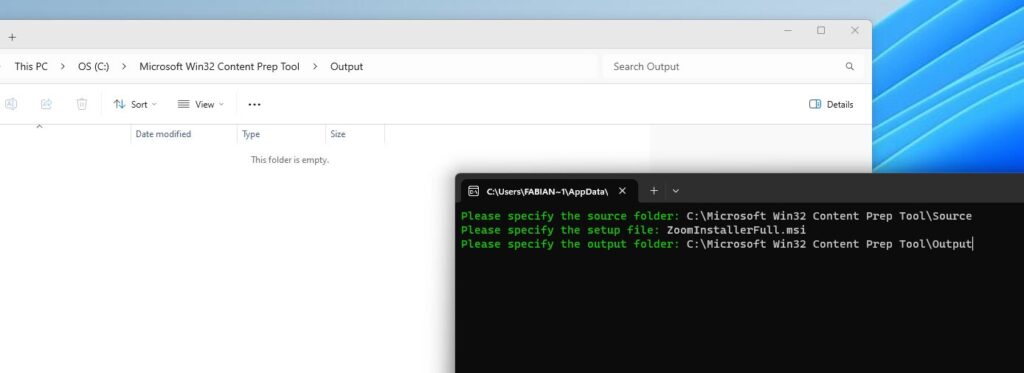
Task: Close the terminal tab
Action: [x=622, y=191]
